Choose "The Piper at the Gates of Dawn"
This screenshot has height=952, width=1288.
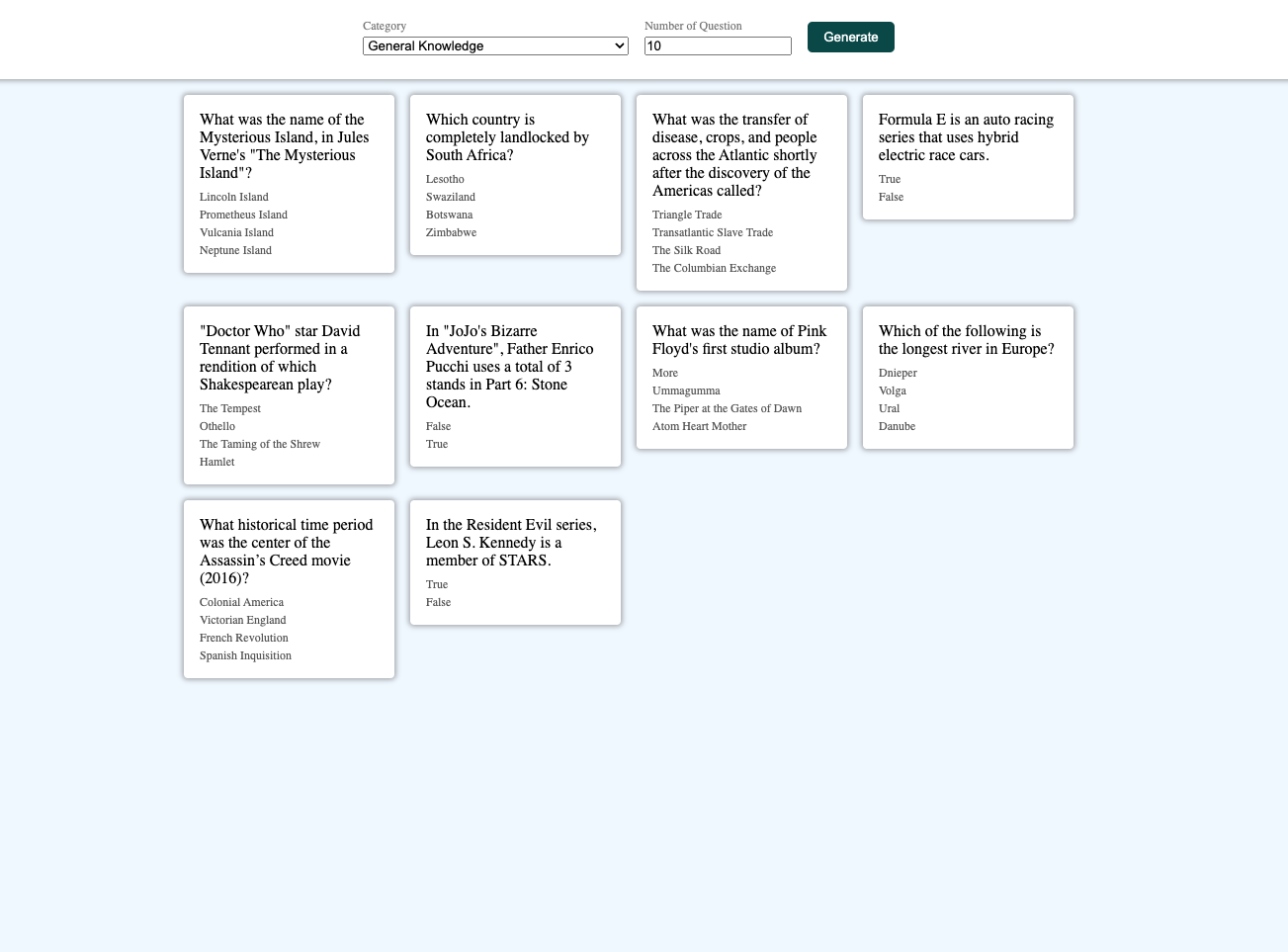tap(727, 408)
